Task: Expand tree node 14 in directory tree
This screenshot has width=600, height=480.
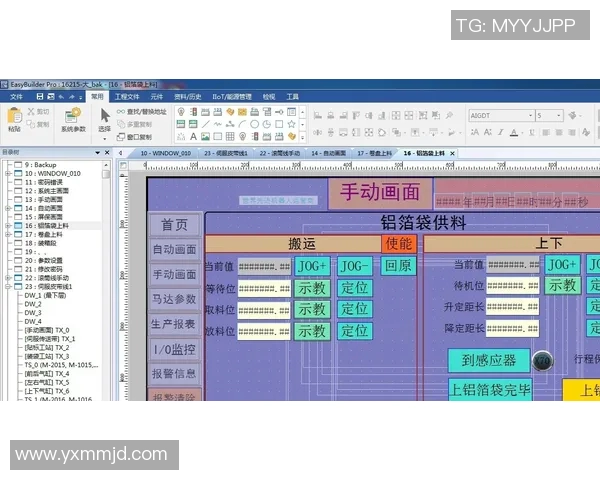Action: [x=7, y=208]
